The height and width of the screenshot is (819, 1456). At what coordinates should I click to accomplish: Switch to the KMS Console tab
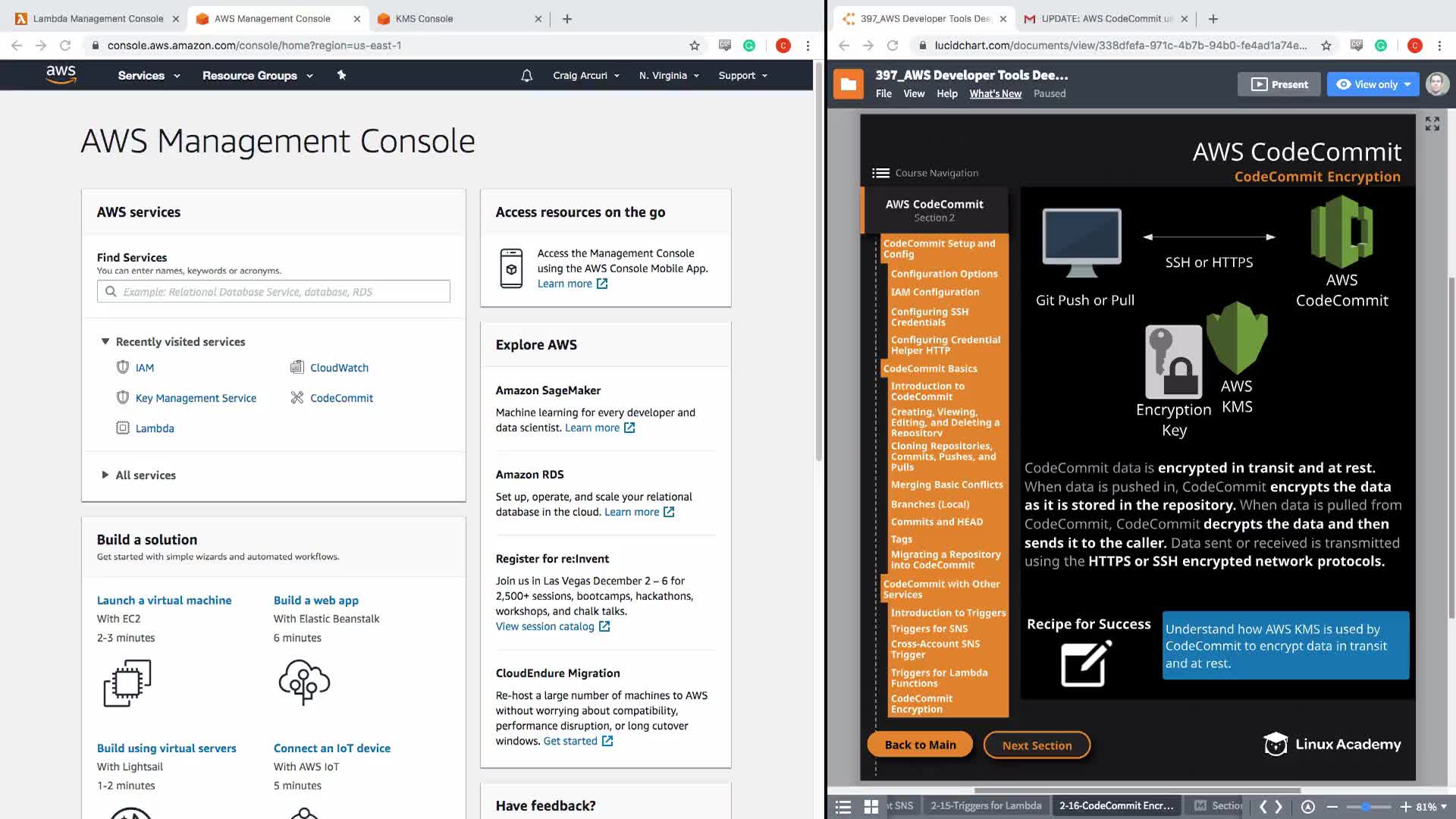click(x=424, y=19)
